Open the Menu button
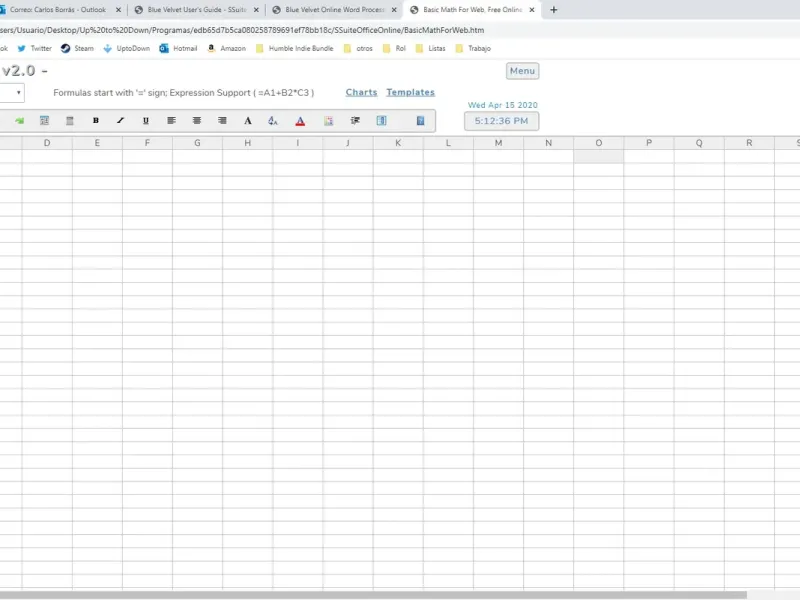Viewport: 800px width, 600px height. (522, 71)
